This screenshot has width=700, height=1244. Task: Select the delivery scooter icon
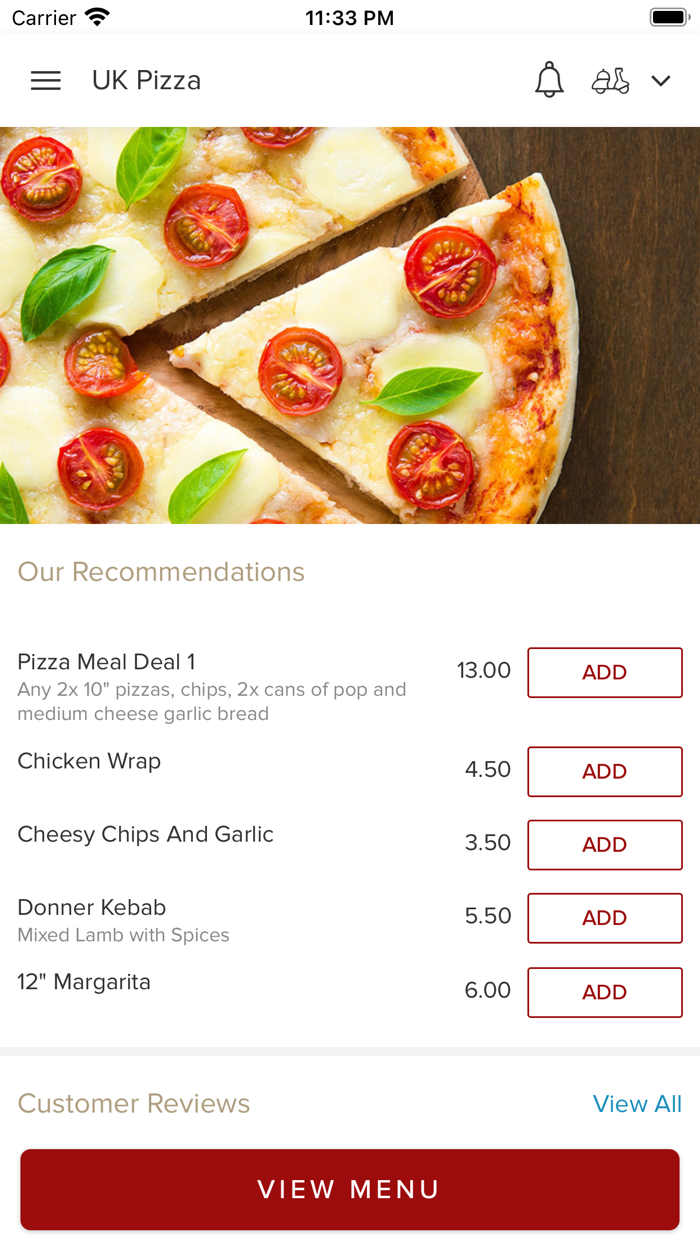tap(610, 80)
